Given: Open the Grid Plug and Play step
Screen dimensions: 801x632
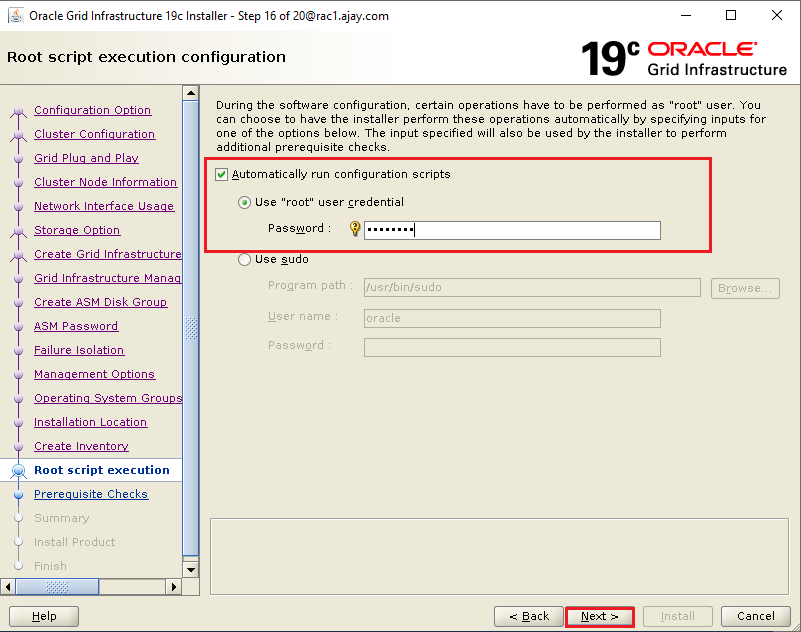Looking at the screenshot, I should (x=86, y=158).
